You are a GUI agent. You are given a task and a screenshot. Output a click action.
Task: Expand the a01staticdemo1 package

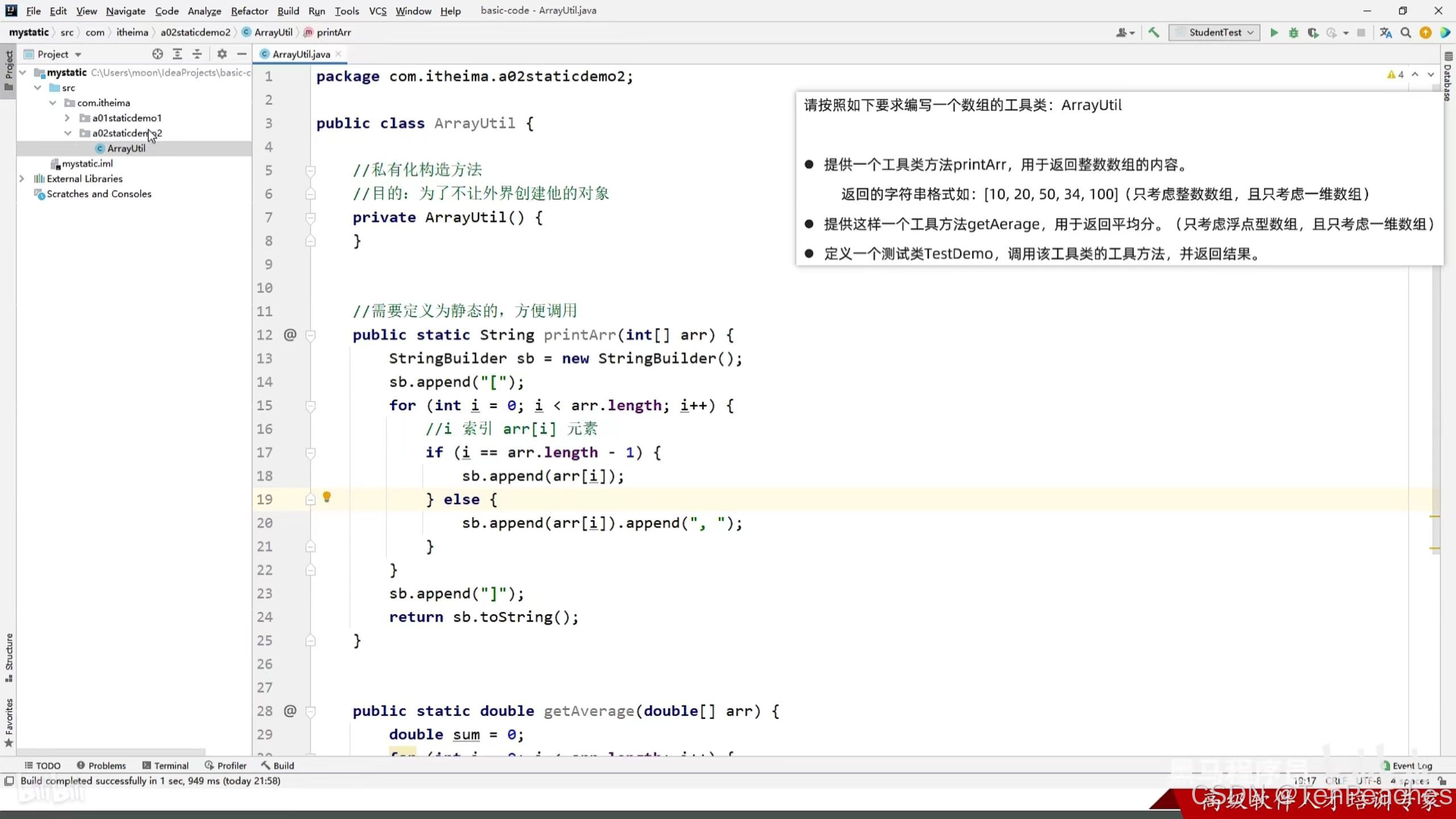(67, 118)
